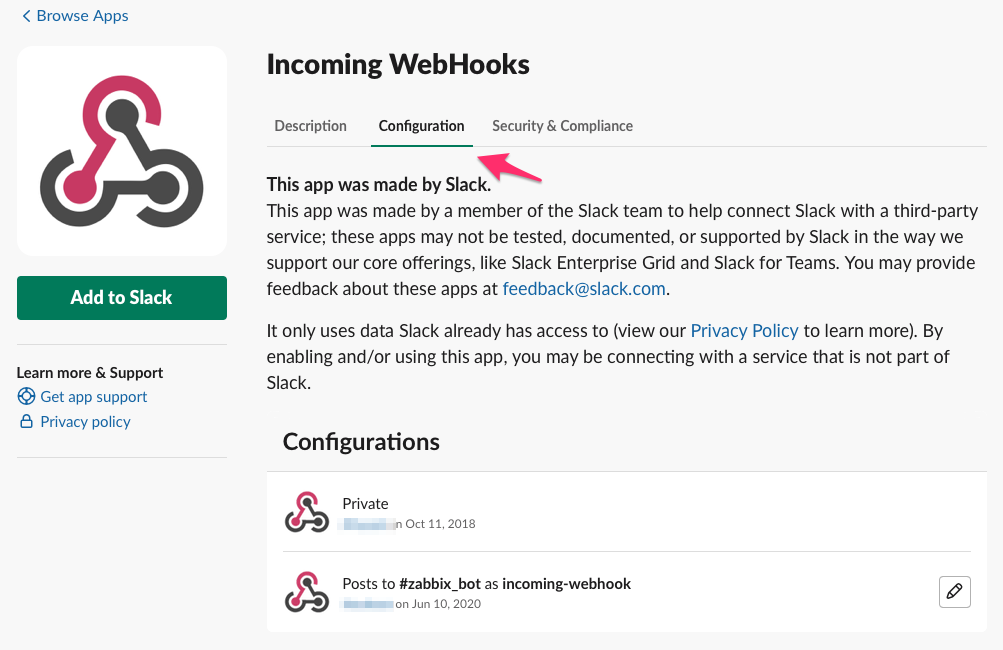Screen dimensions: 1003x650
Task: Click the lifebuoy icon beside Get app support
Action: pos(26,397)
